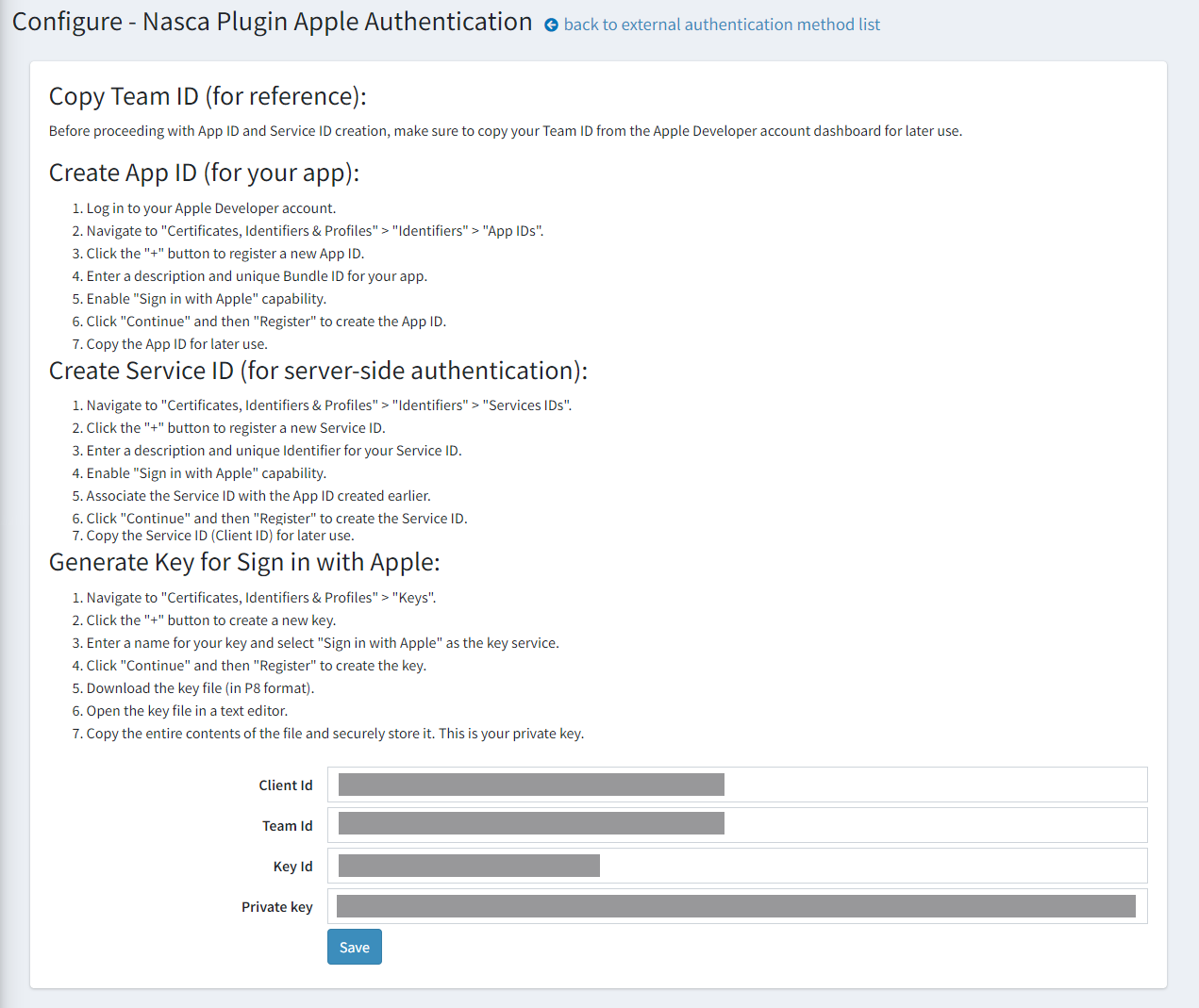The width and height of the screenshot is (1199, 1008).
Task: Click the Copy Team ID heading
Action: tap(208, 96)
